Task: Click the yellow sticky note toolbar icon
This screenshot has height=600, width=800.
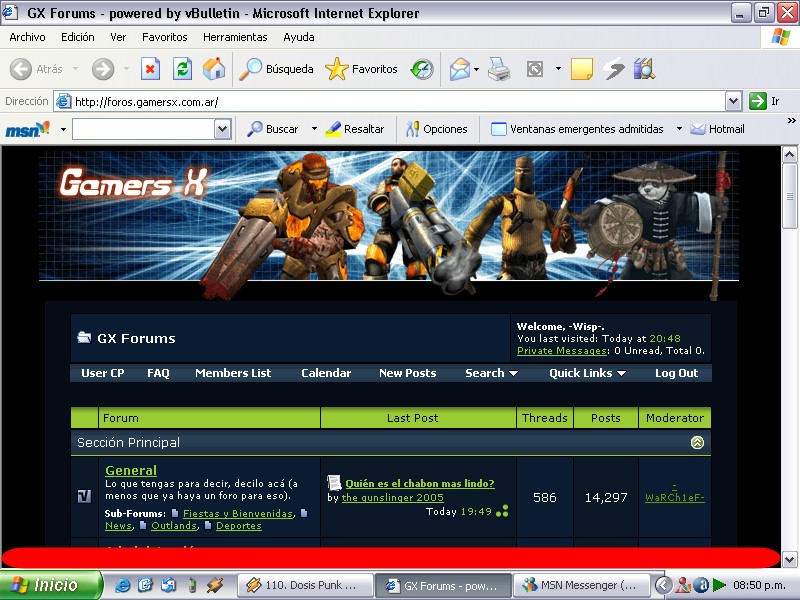Action: coord(582,69)
